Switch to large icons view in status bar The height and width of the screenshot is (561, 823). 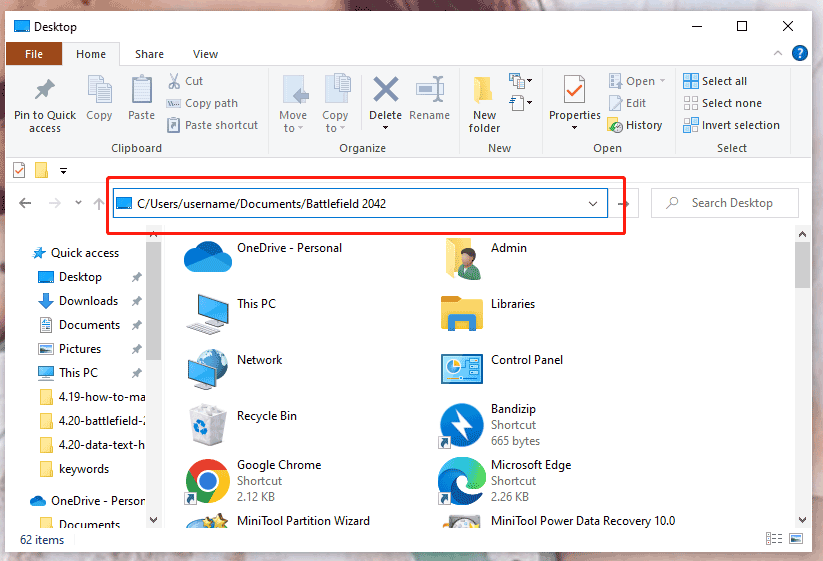[796, 538]
